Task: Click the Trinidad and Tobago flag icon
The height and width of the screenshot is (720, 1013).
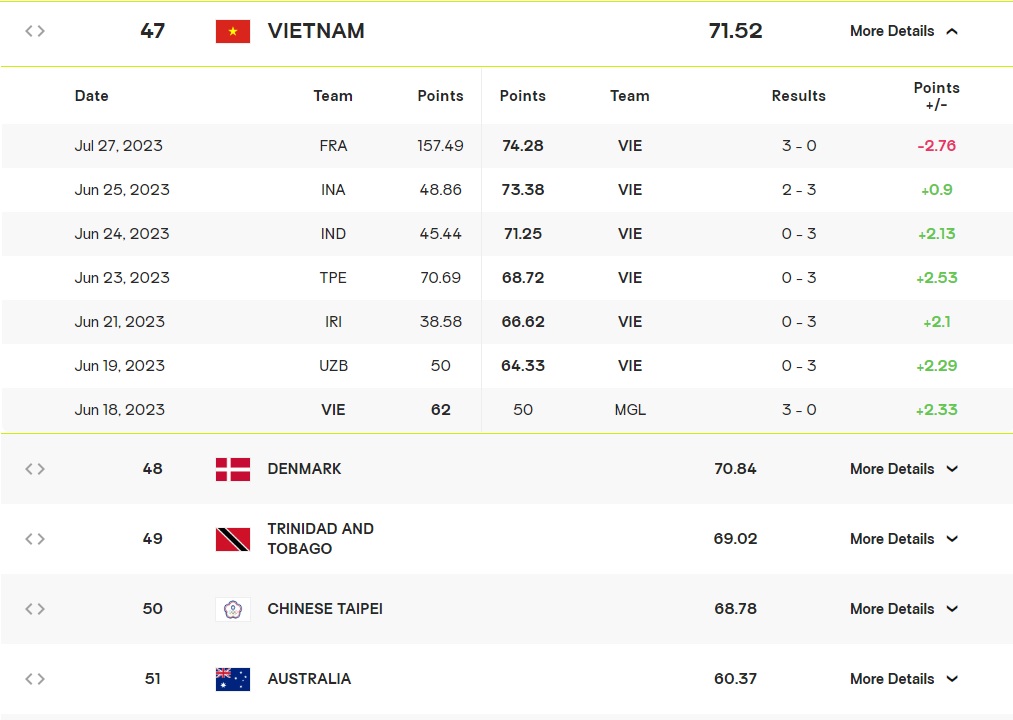Action: tap(233, 539)
